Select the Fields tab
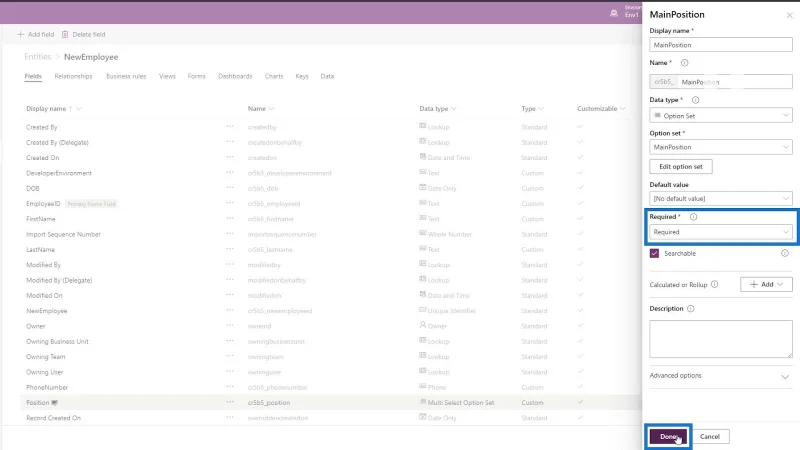800x450 pixels. [x=33, y=76]
